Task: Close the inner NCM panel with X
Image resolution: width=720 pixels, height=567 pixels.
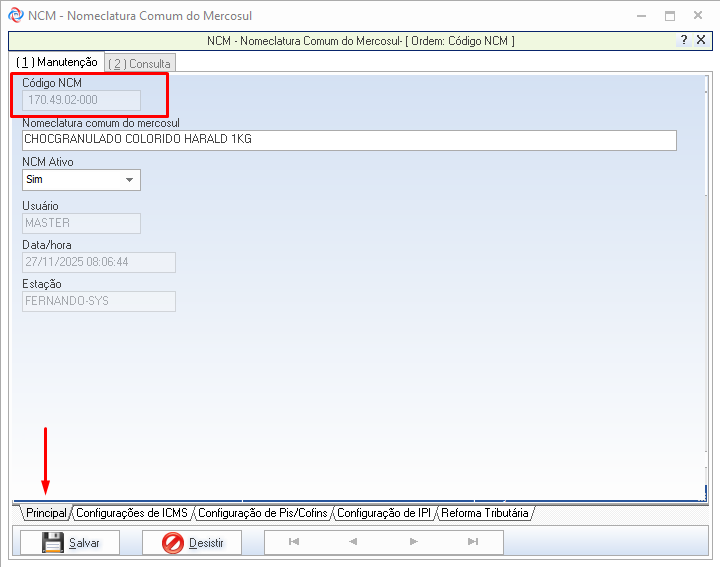Action: coord(702,40)
